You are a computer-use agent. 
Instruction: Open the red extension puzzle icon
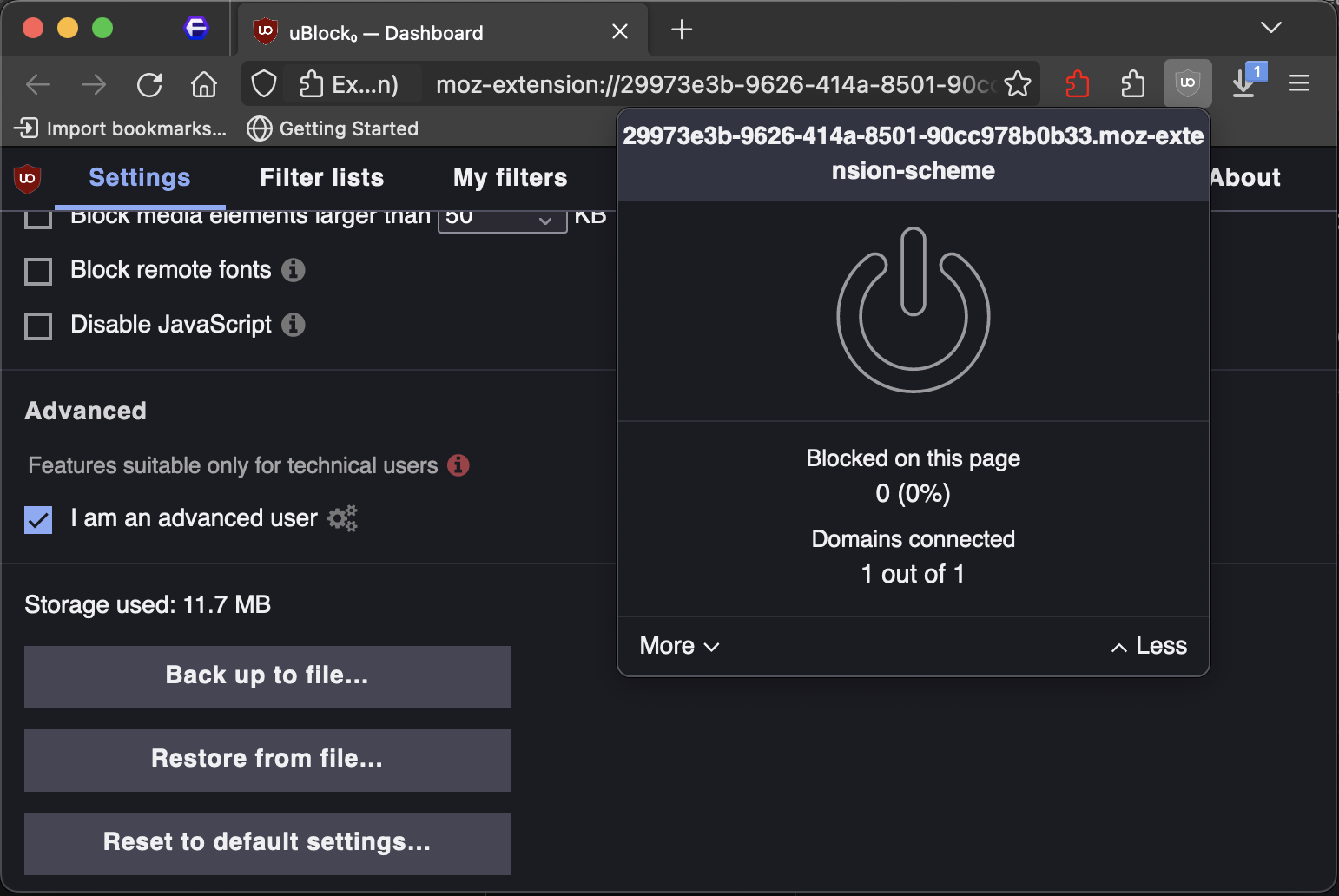[x=1077, y=84]
